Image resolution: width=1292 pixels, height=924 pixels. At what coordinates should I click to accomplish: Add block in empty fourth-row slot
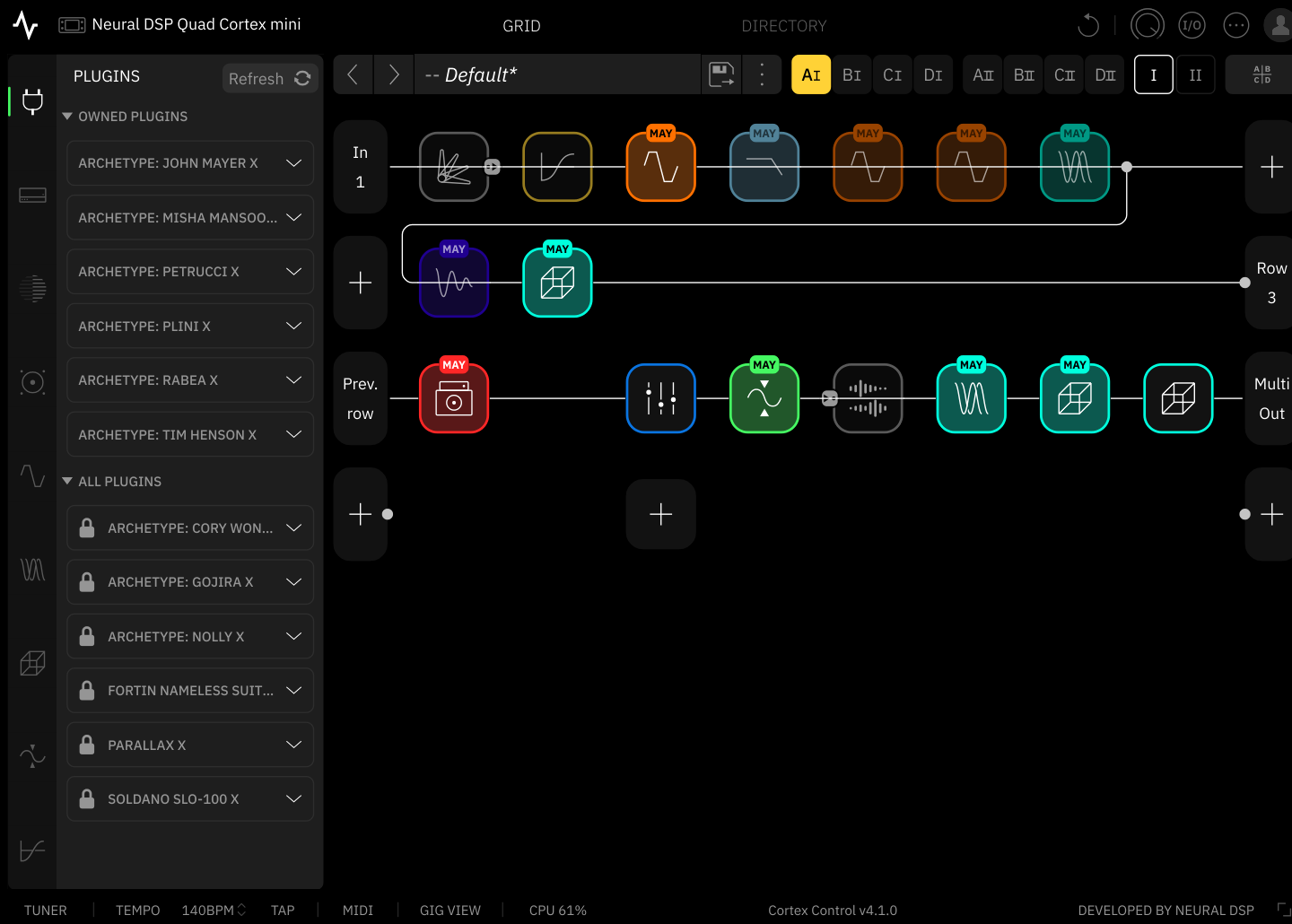click(x=661, y=514)
